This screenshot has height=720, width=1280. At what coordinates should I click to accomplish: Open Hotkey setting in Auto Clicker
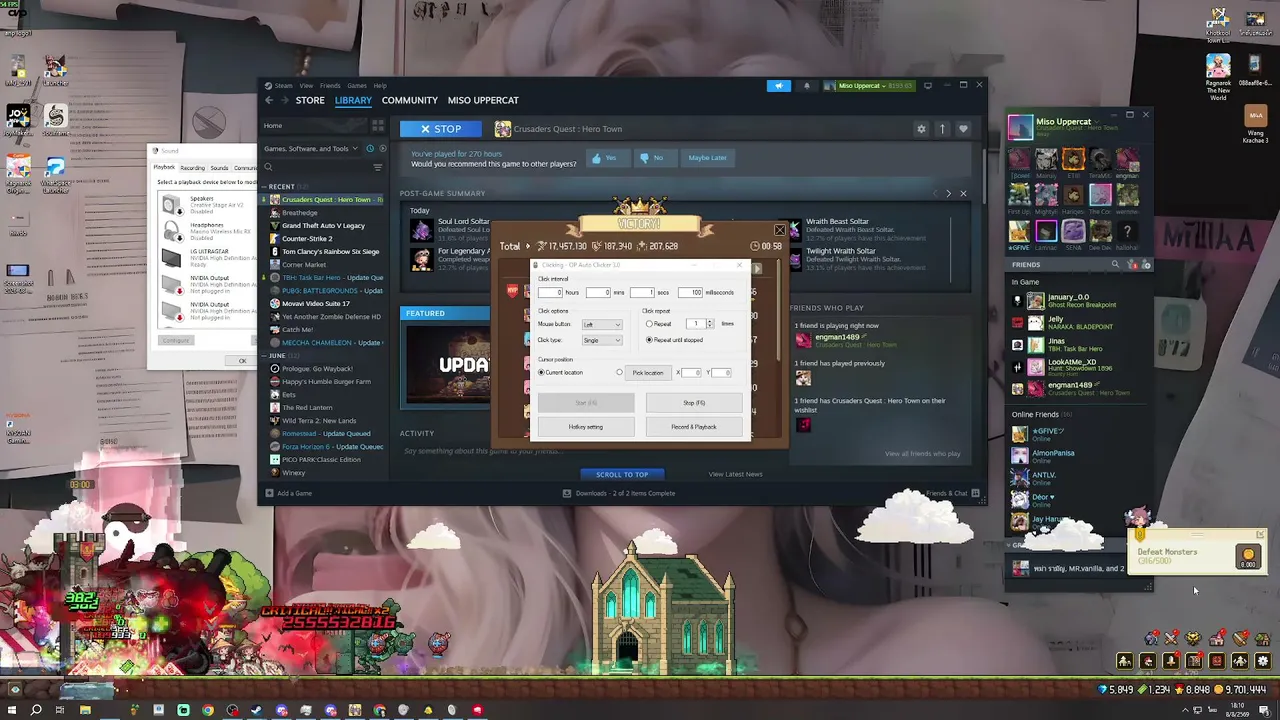[x=586, y=427]
